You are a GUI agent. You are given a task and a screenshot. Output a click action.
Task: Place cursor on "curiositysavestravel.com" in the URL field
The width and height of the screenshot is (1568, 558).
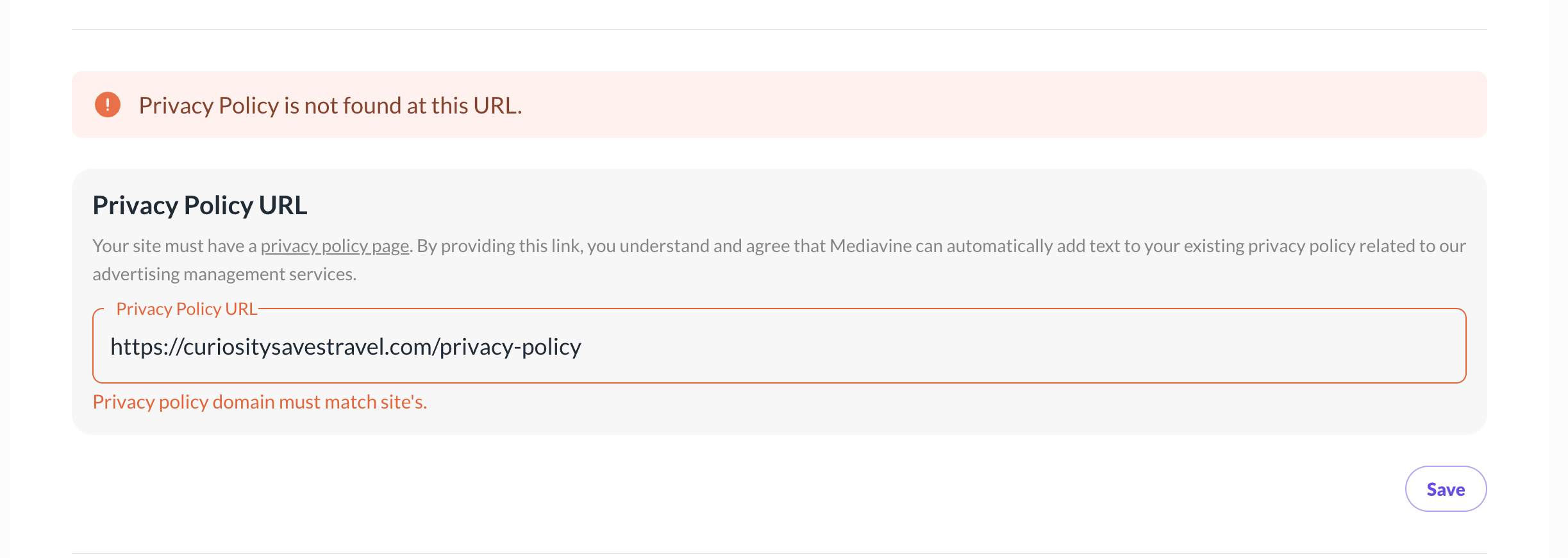308,347
